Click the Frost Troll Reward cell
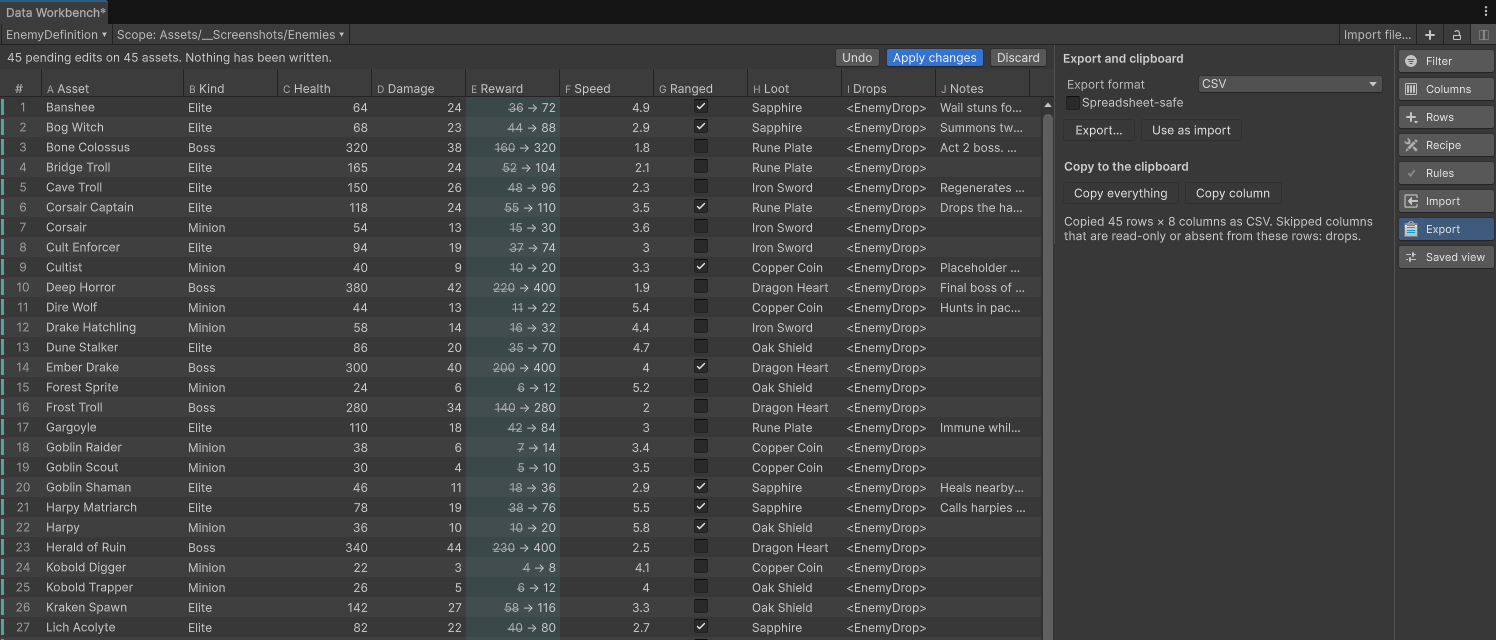Viewport: 1496px width, 640px height. pyautogui.click(x=513, y=407)
